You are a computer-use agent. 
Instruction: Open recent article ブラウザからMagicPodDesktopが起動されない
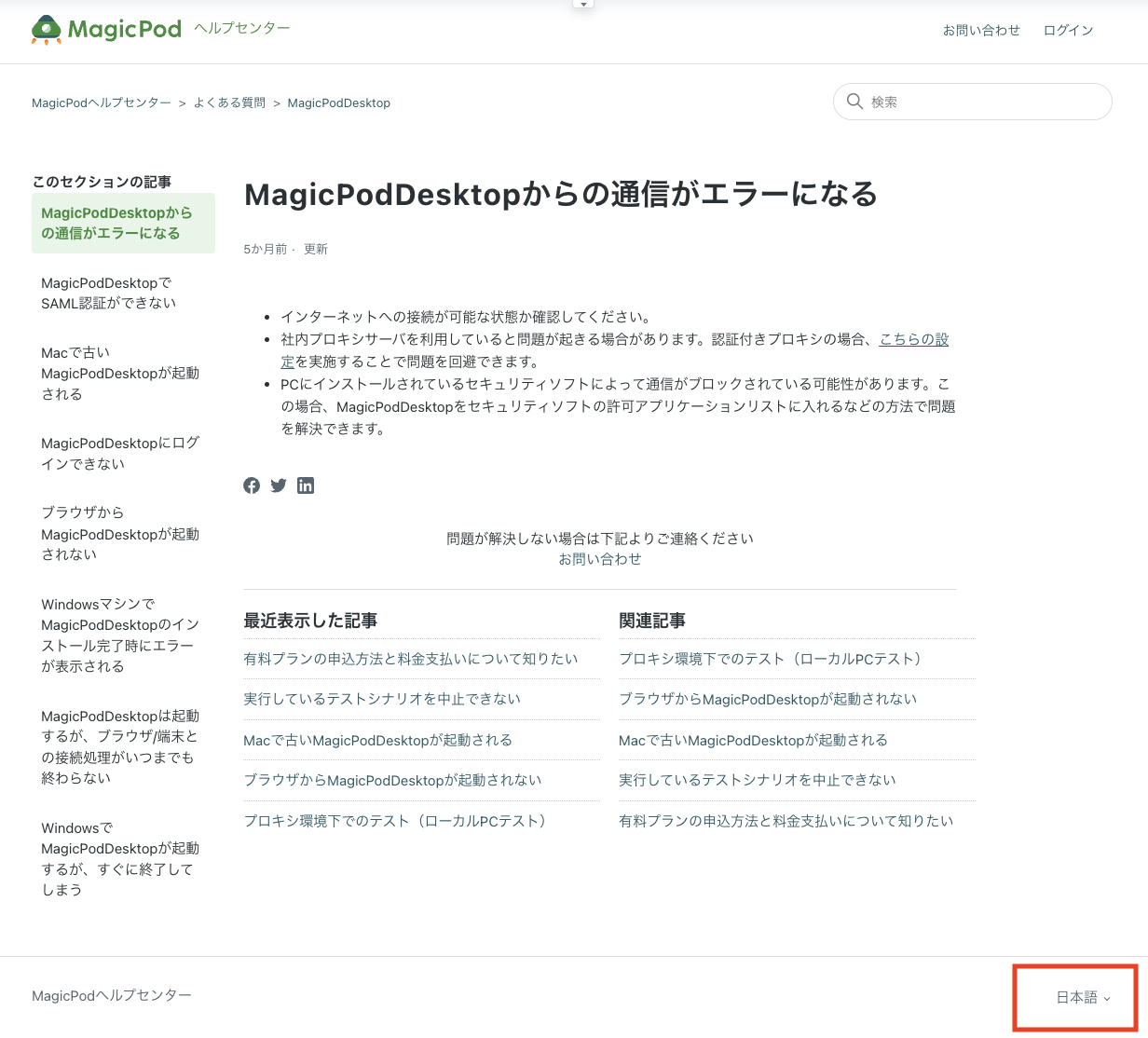point(392,780)
